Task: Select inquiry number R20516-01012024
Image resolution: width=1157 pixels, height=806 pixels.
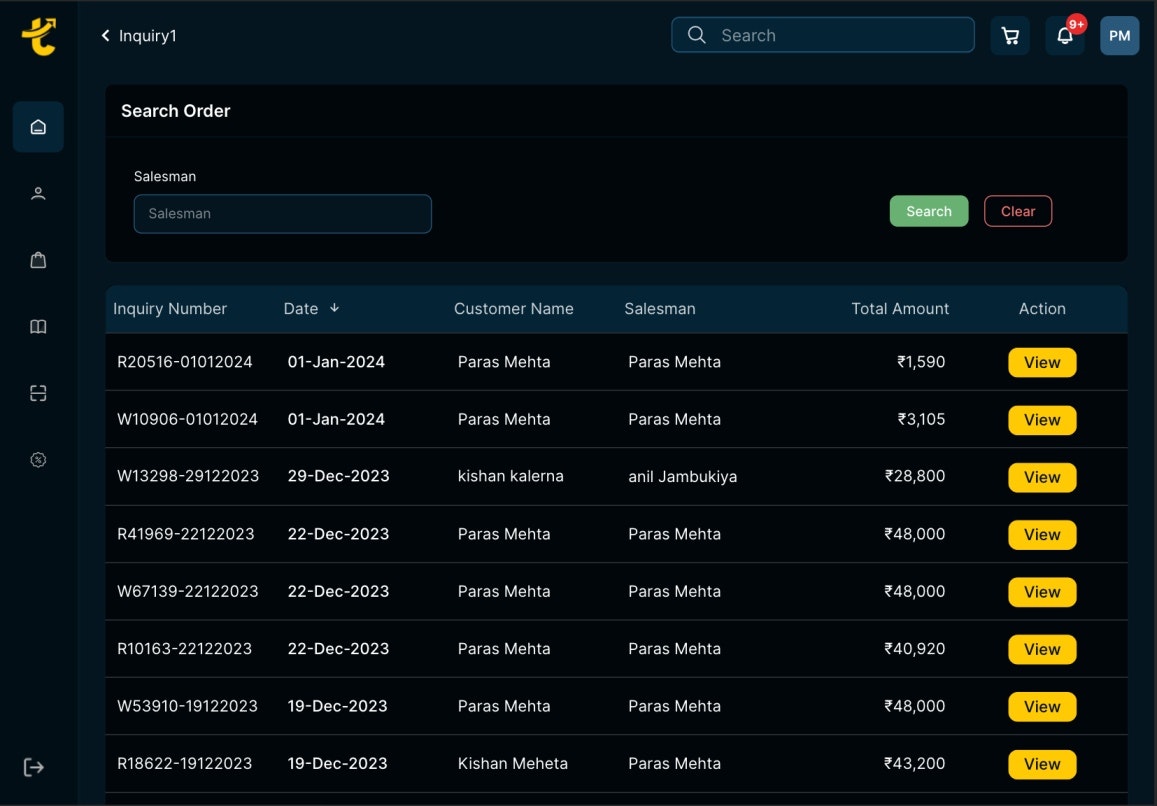Action: tap(184, 362)
